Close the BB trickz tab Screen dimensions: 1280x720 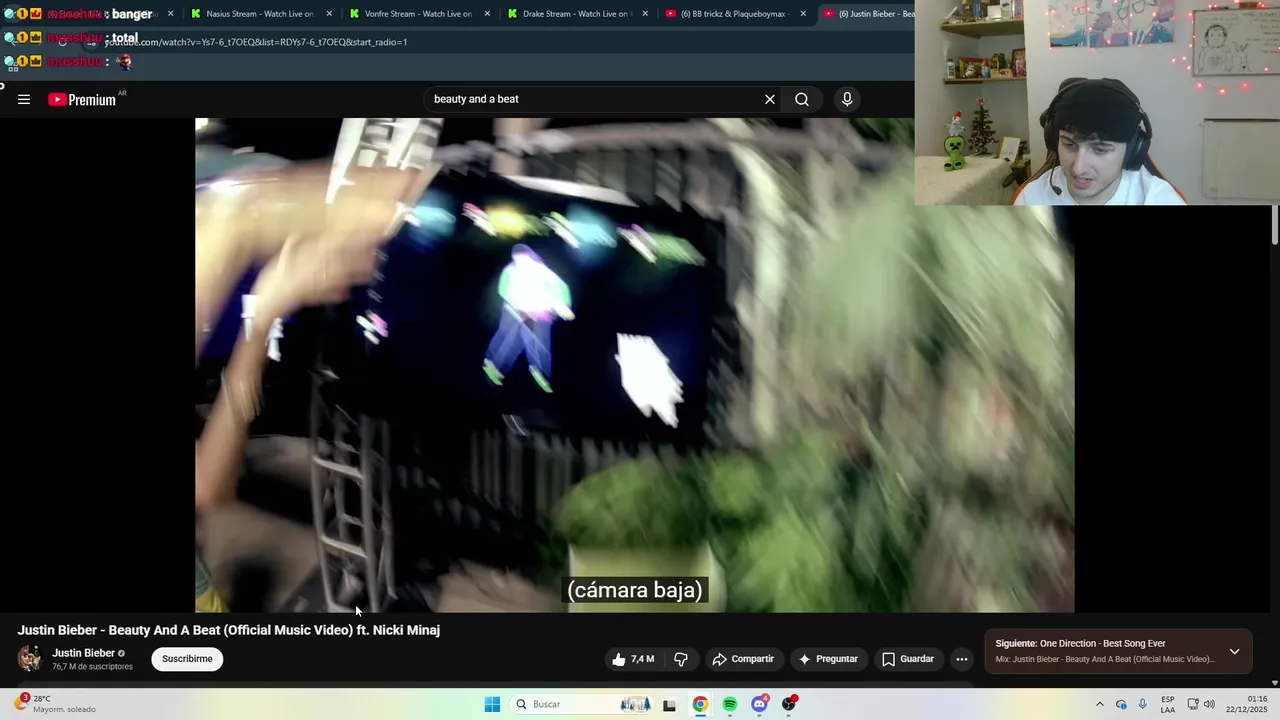pyautogui.click(x=803, y=14)
